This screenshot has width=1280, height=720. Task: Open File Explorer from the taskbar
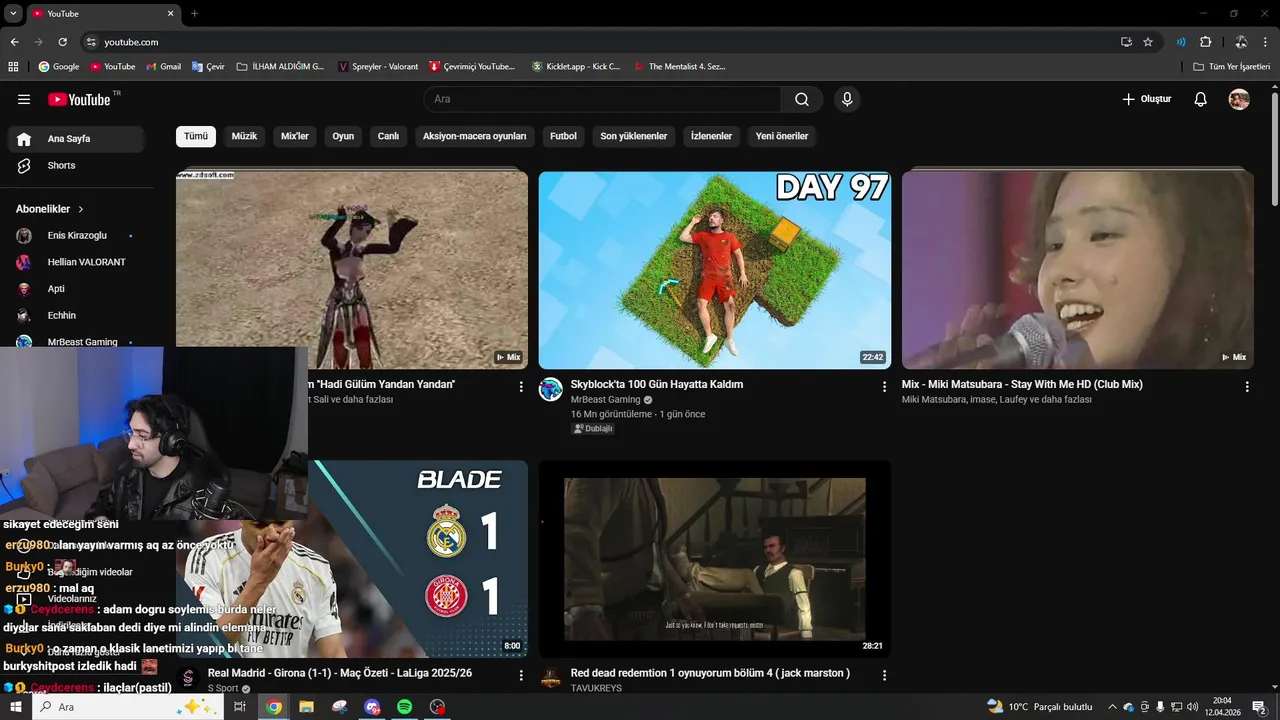pyautogui.click(x=306, y=707)
